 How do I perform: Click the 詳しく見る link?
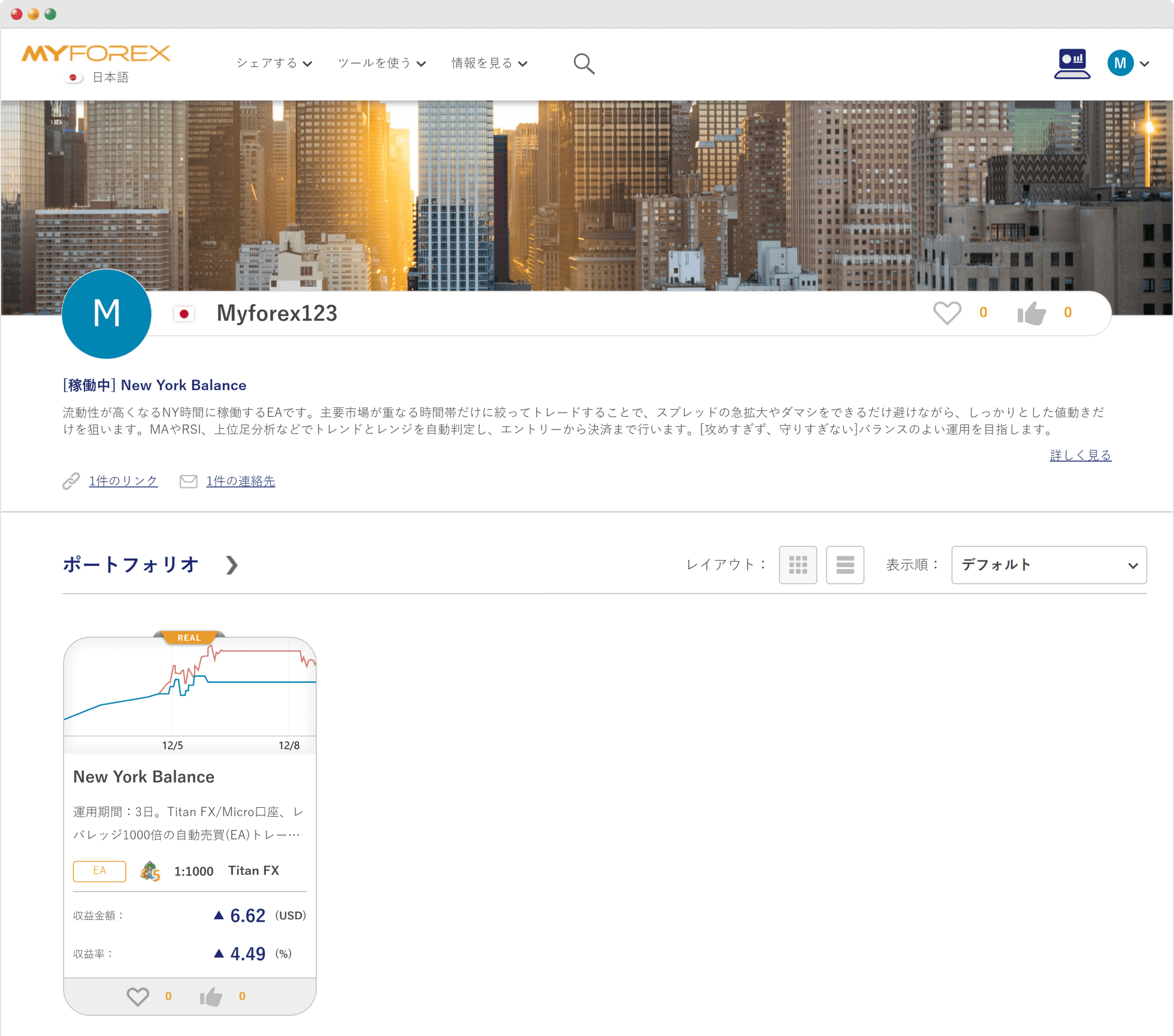coord(1080,455)
